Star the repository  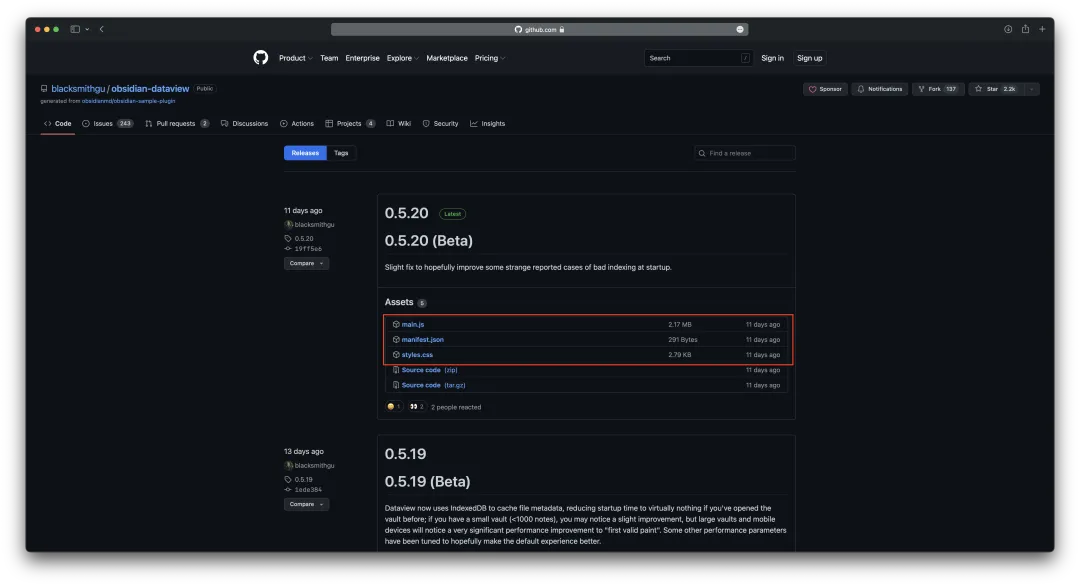coord(996,89)
